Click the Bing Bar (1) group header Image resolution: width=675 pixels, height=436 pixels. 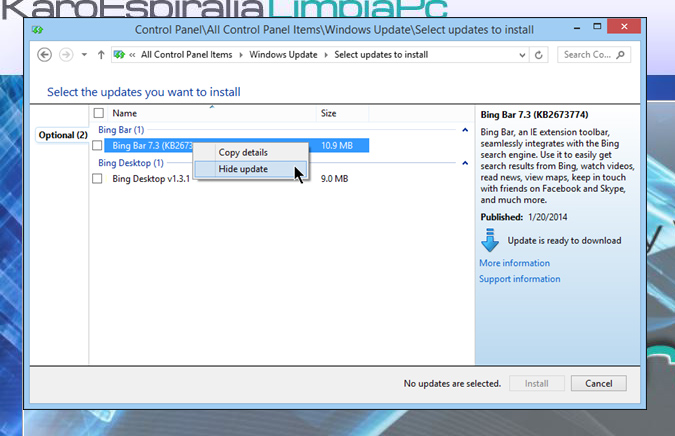(121, 130)
